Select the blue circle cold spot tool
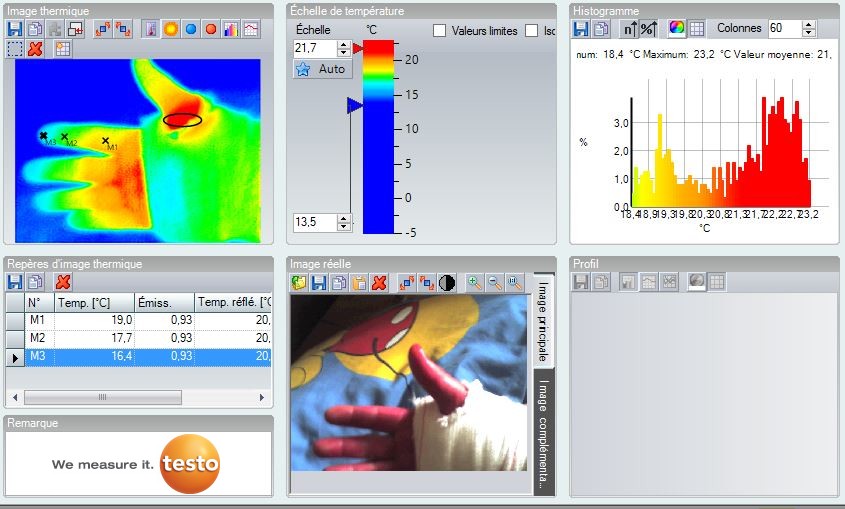845x509 pixels. pos(191,29)
